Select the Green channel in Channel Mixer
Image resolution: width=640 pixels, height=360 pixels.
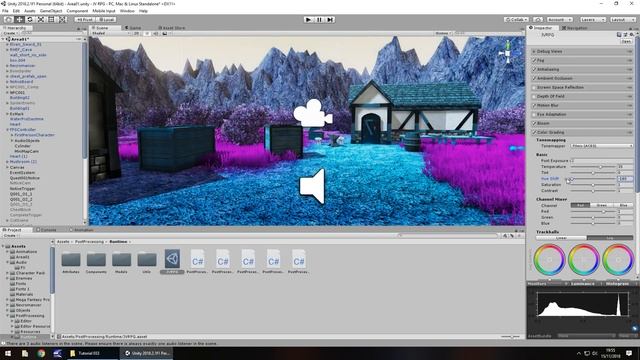tap(602, 205)
